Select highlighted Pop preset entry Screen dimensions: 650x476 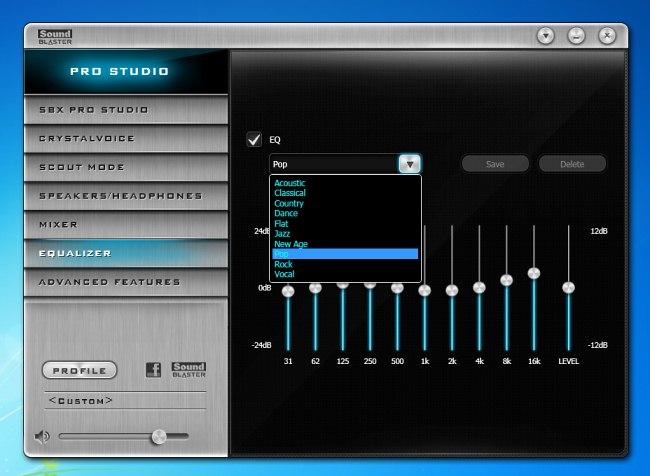345,254
